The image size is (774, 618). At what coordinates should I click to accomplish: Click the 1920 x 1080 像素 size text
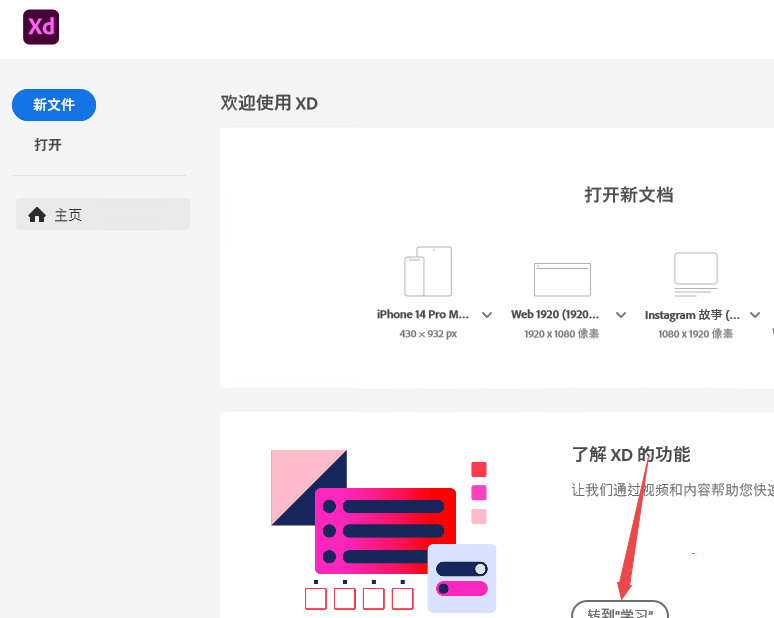pyautogui.click(x=562, y=334)
